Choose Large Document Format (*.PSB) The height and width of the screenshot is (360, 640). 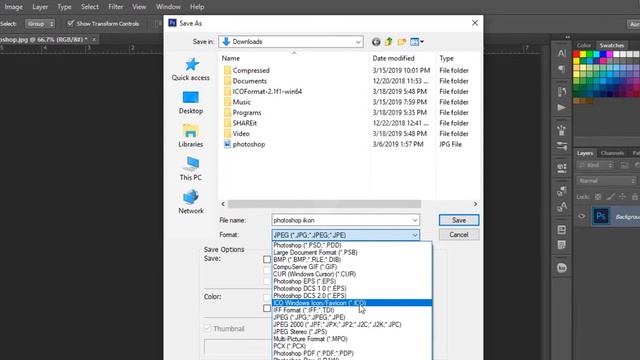pos(352,253)
